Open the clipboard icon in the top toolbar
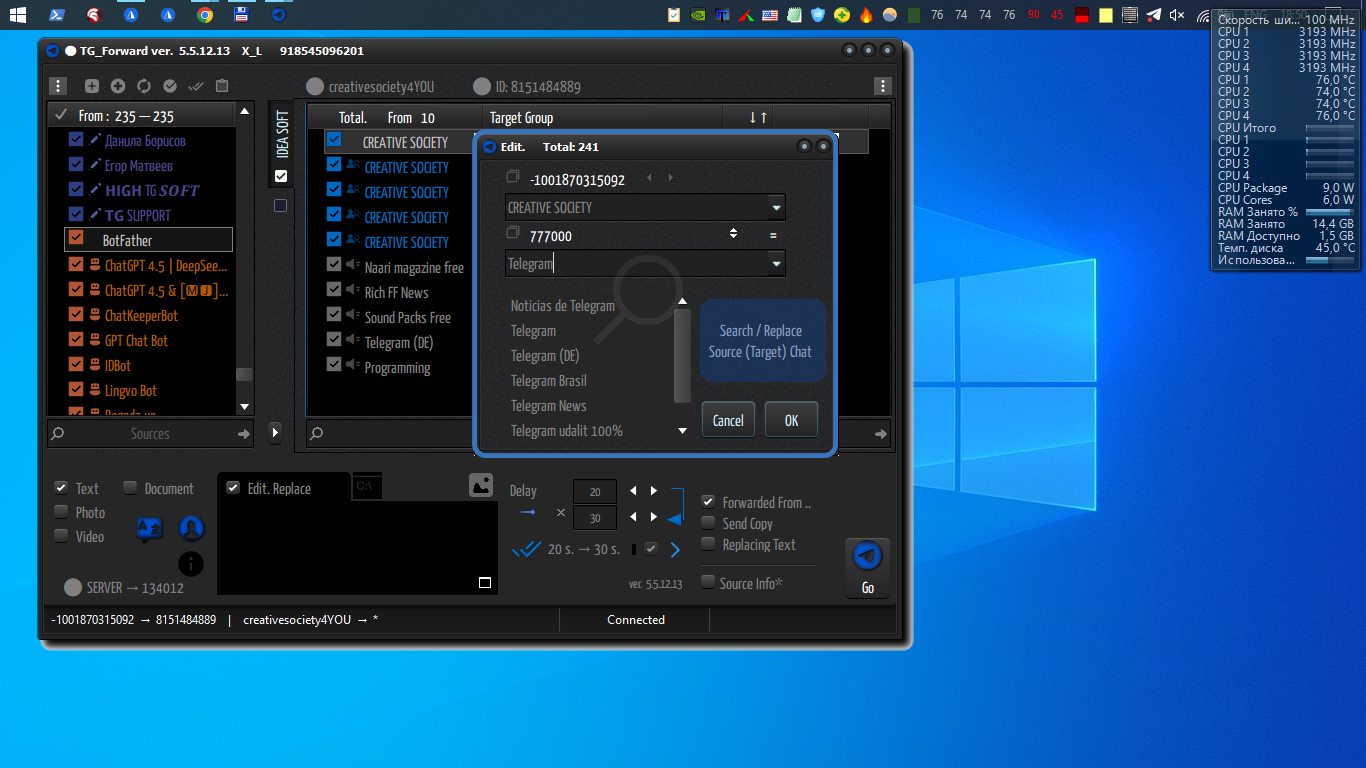The image size is (1366, 768). tap(222, 86)
